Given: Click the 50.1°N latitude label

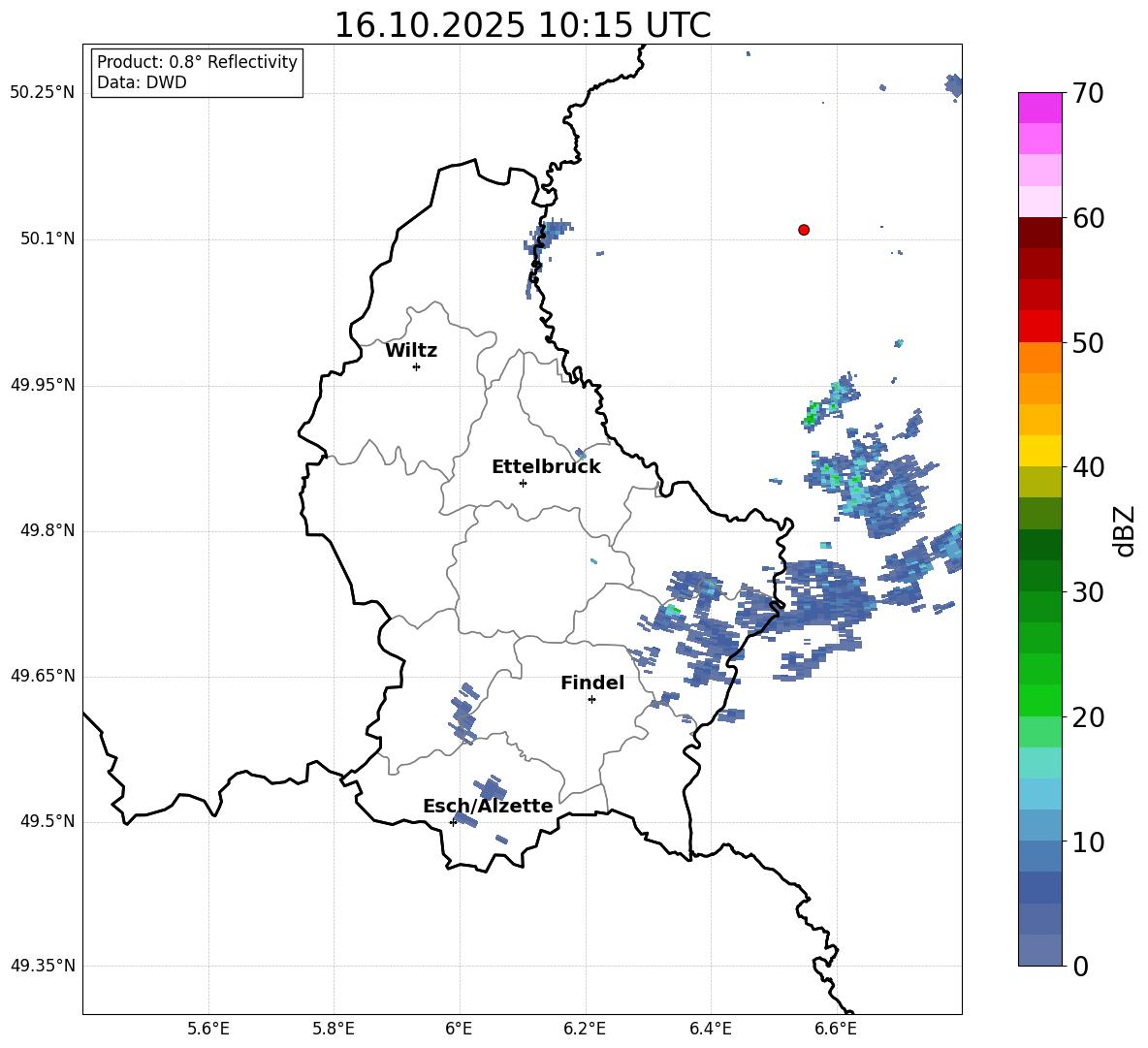Looking at the screenshot, I should pyautogui.click(x=48, y=239).
